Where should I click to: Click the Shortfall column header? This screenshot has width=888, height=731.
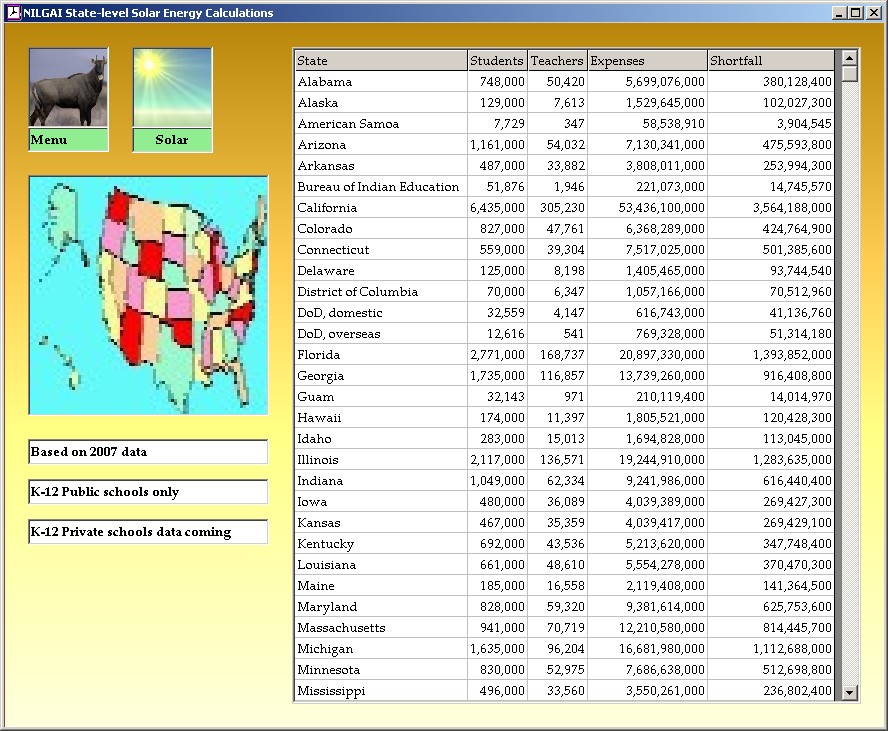770,61
